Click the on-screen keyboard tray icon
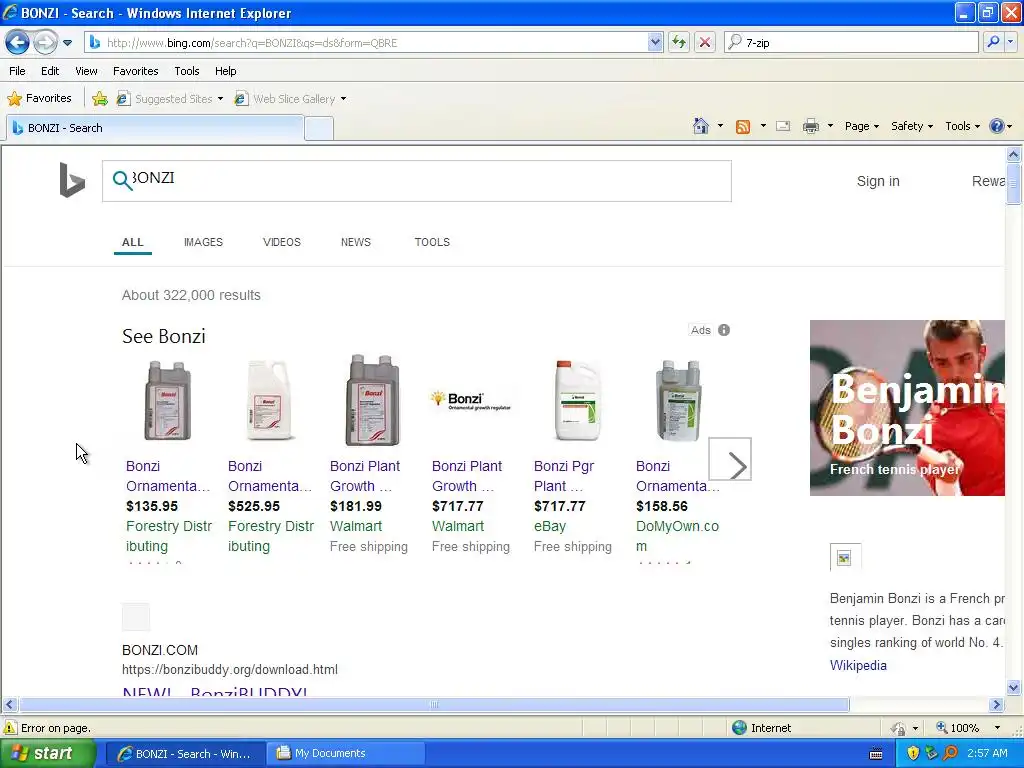The image size is (1024, 768). [x=876, y=754]
